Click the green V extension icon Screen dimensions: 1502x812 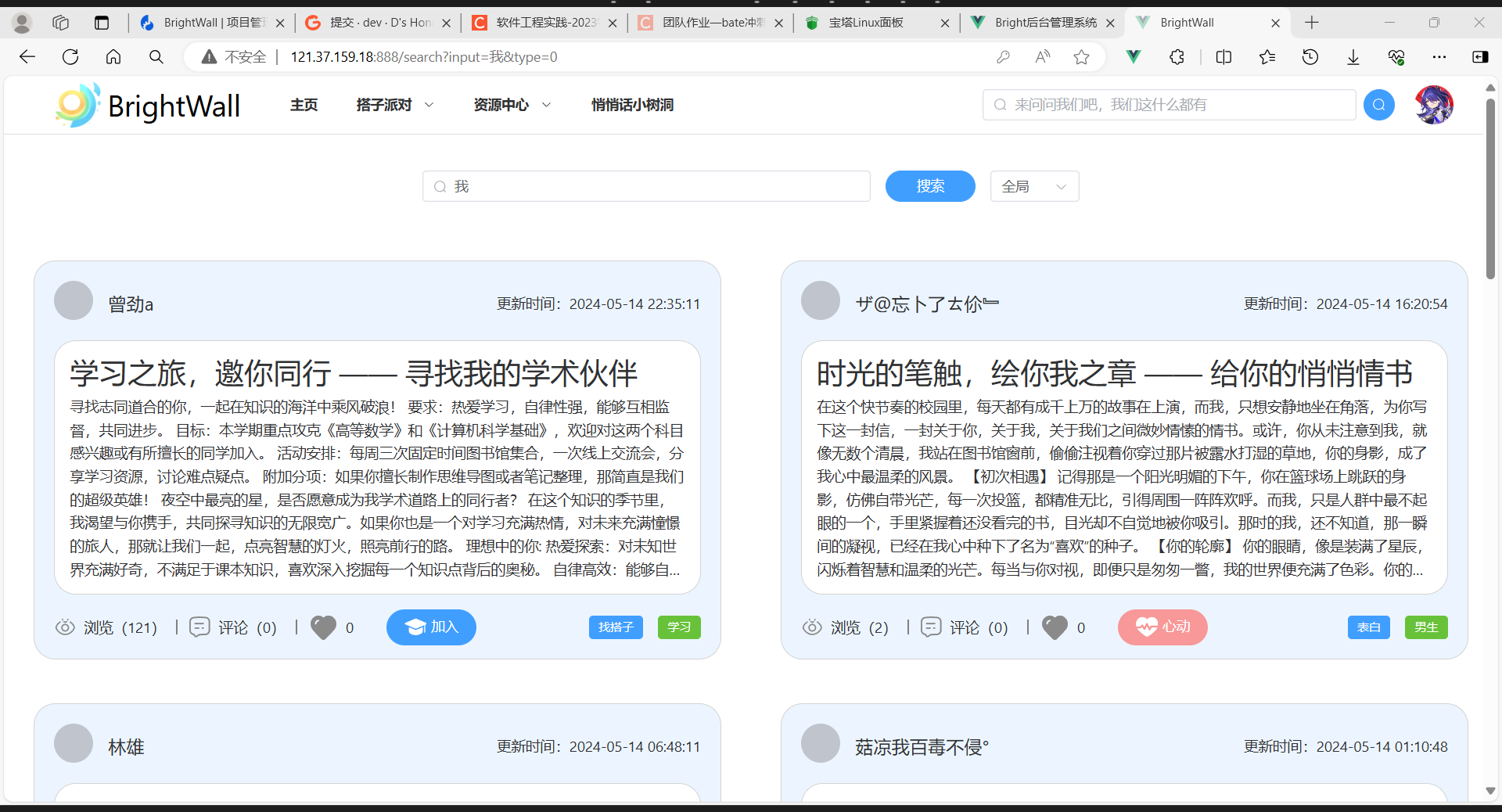coord(1134,56)
